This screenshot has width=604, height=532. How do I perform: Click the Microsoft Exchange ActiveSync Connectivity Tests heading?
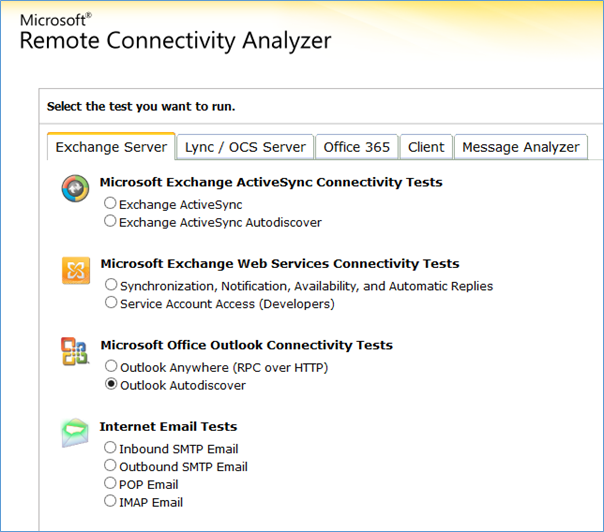click(271, 182)
